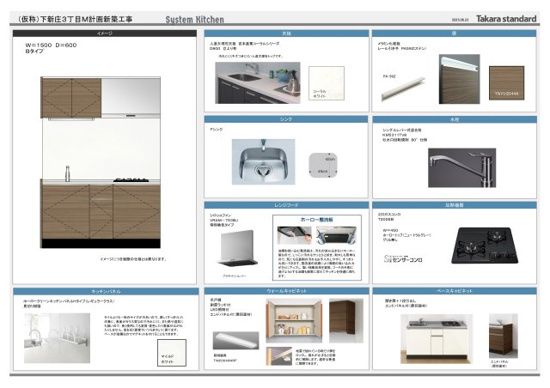
Task: Open the white kitchen panel photo
Action: (x=57, y=338)
